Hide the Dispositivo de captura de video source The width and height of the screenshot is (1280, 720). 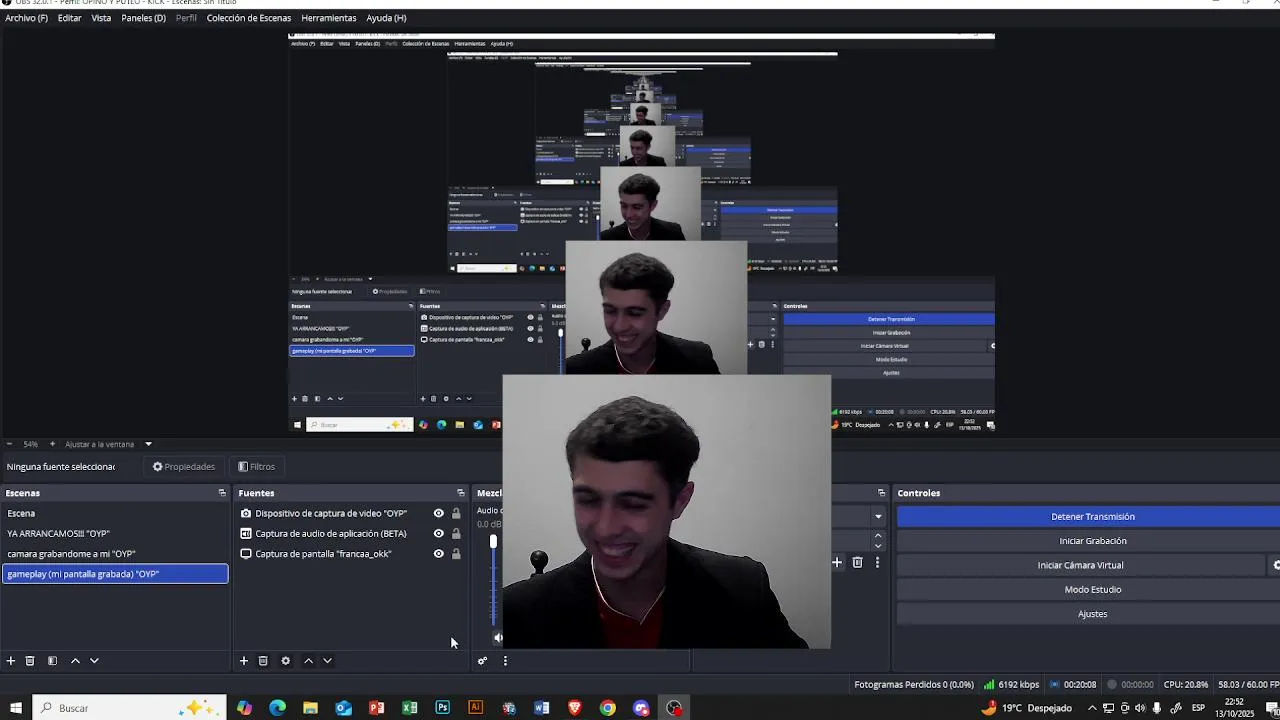click(x=438, y=514)
